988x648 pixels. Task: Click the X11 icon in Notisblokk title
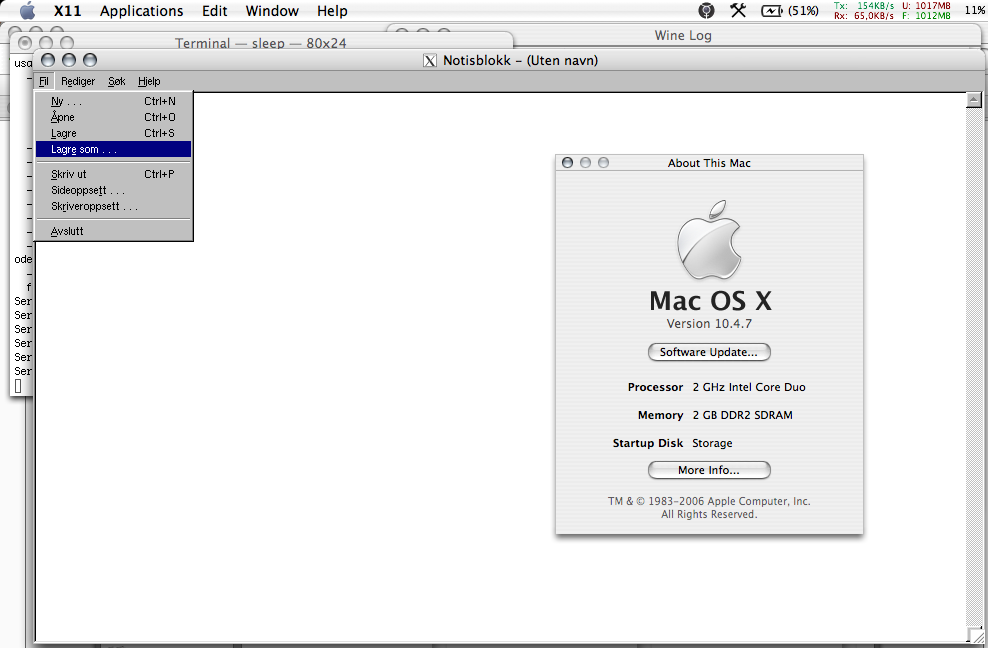(x=430, y=61)
